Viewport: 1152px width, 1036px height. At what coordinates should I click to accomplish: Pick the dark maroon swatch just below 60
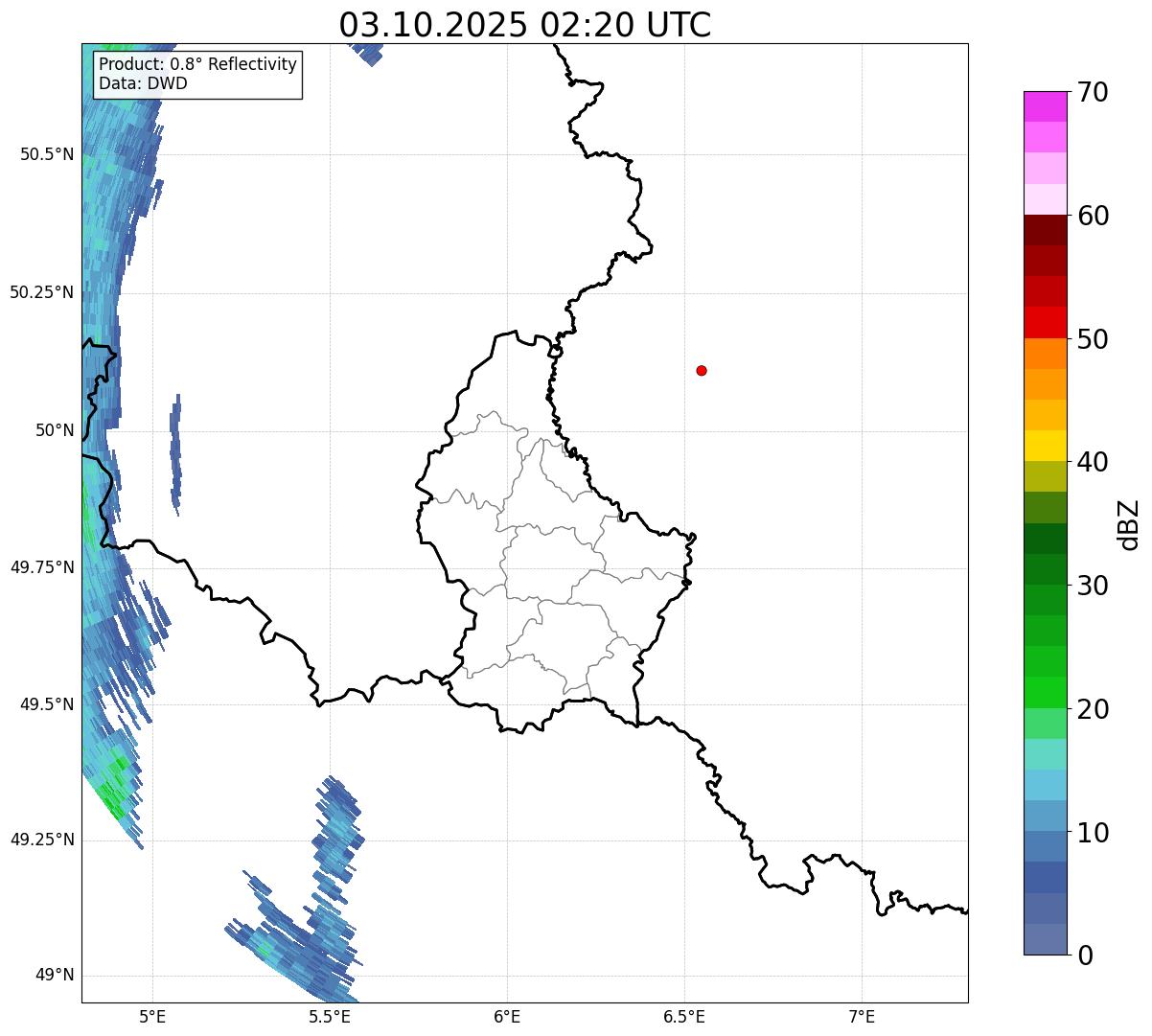[x=1046, y=230]
